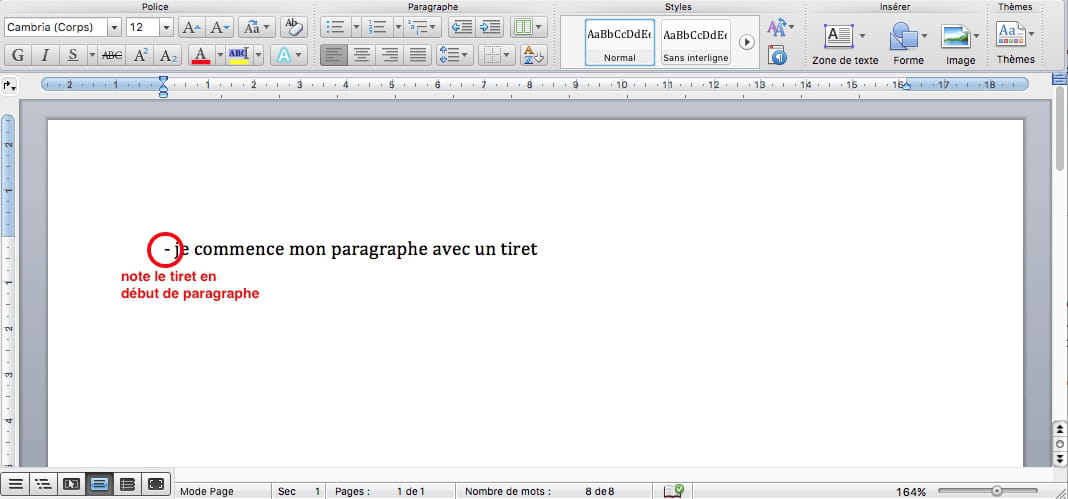
Task: Expand the font size dropdown
Action: (x=166, y=27)
